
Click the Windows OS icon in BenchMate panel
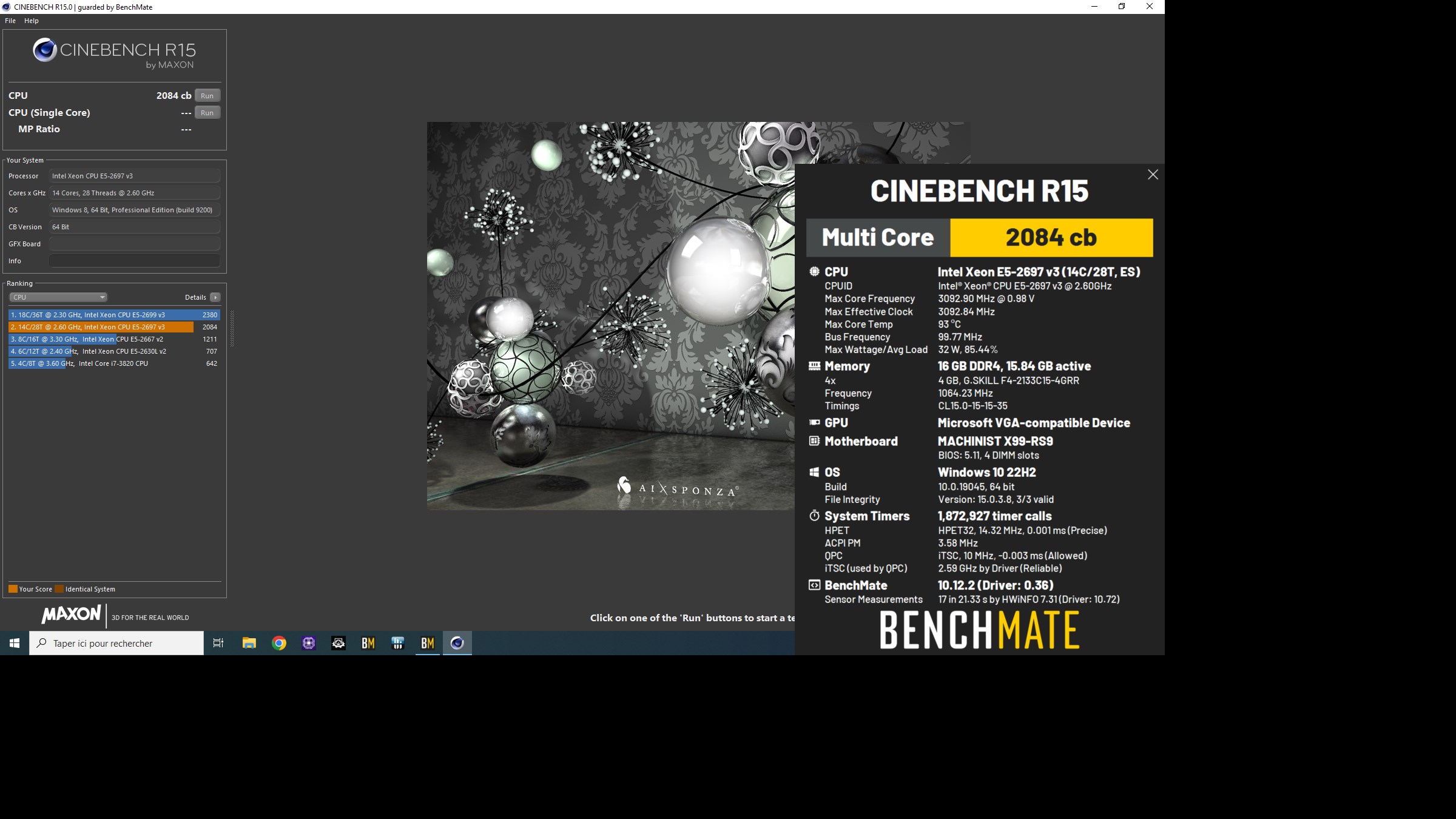(814, 472)
